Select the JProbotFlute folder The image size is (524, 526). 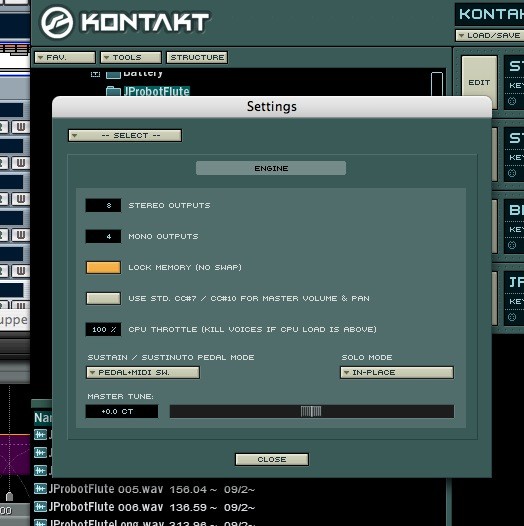click(156, 91)
